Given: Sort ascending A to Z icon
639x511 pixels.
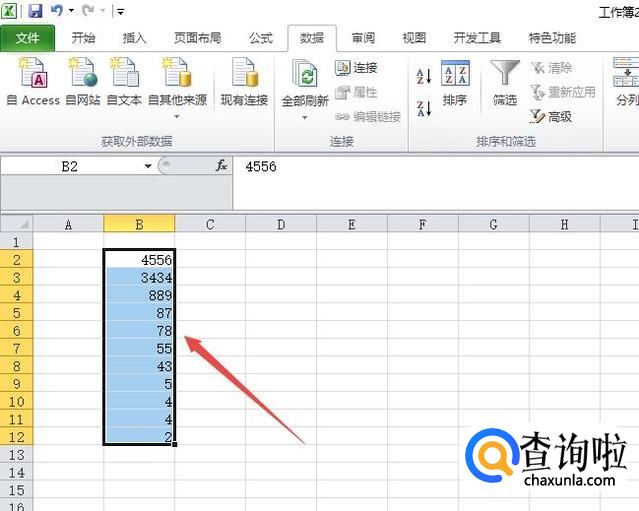Looking at the screenshot, I should point(424,76).
